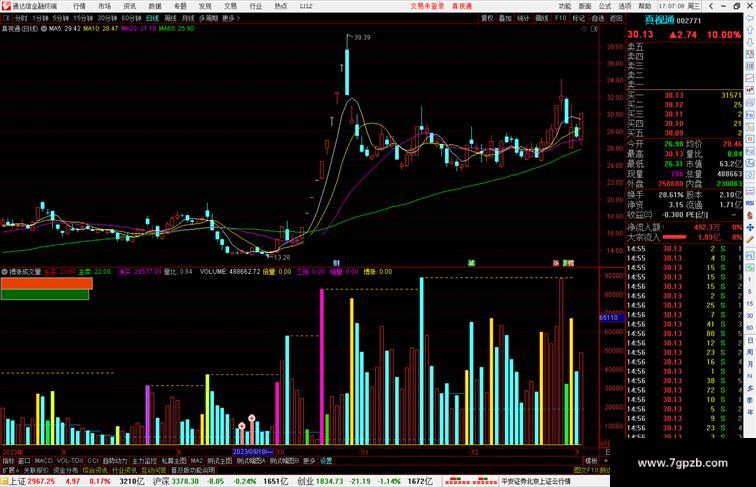This screenshot has height=487, width=756.
Task: Click the yellow icon before 上证 in status bar
Action: click(4, 481)
